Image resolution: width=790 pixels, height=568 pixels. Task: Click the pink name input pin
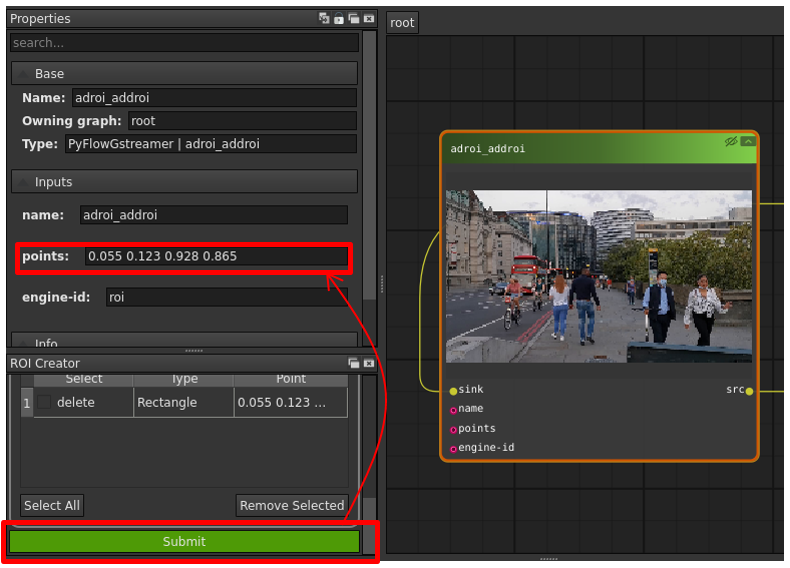[453, 409]
